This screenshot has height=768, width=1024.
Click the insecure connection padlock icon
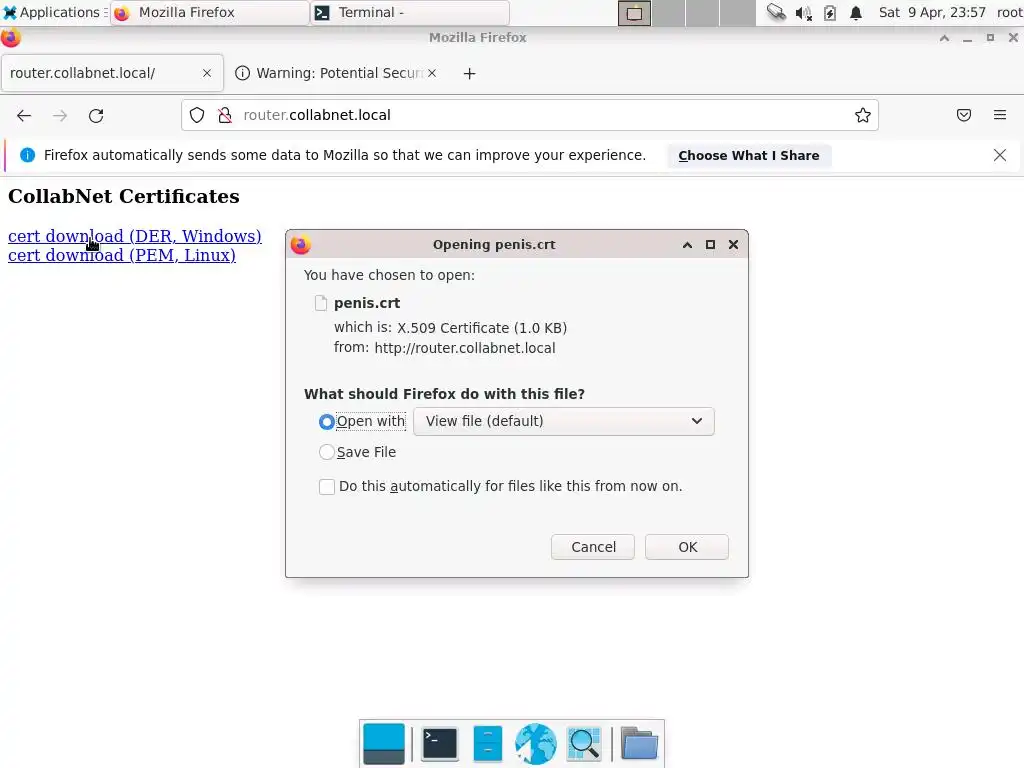[225, 116]
